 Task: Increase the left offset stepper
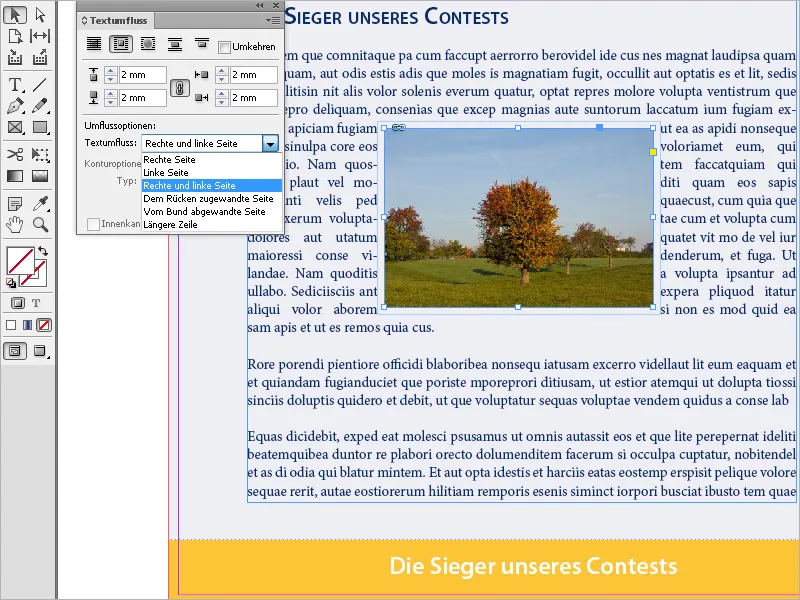click(221, 71)
